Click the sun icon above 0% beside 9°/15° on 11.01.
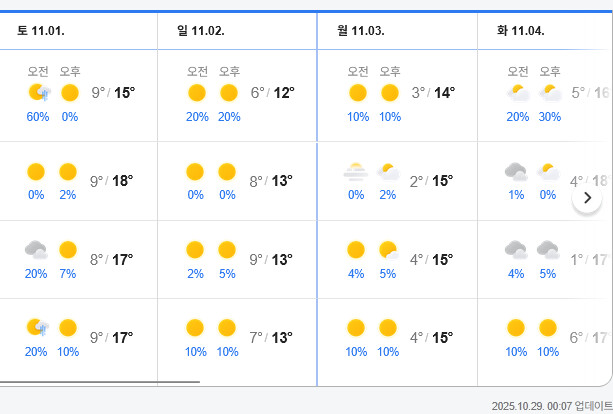This screenshot has height=414, width=613. tap(70, 93)
